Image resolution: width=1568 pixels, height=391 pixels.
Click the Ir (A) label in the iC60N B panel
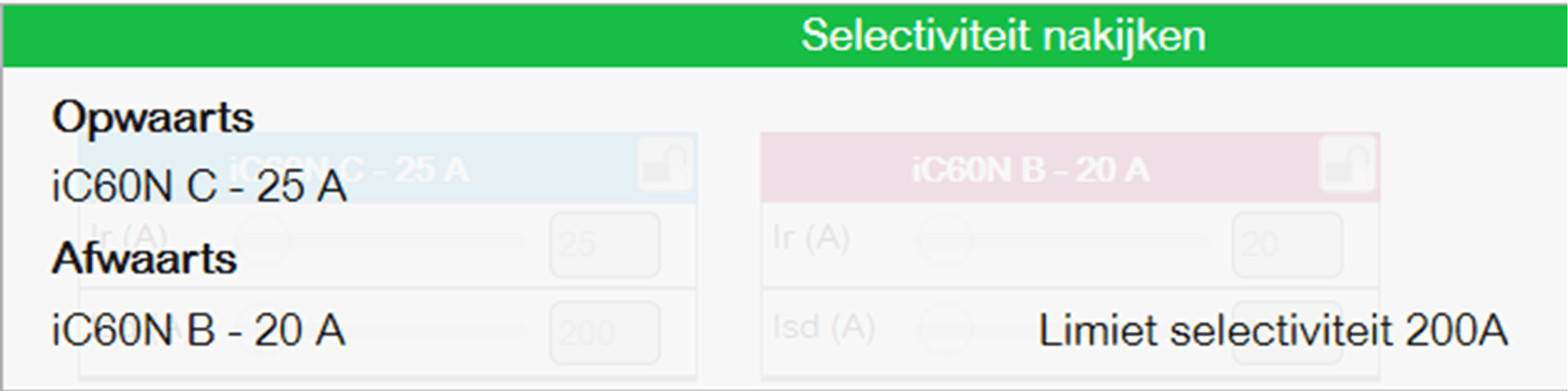pos(810,237)
